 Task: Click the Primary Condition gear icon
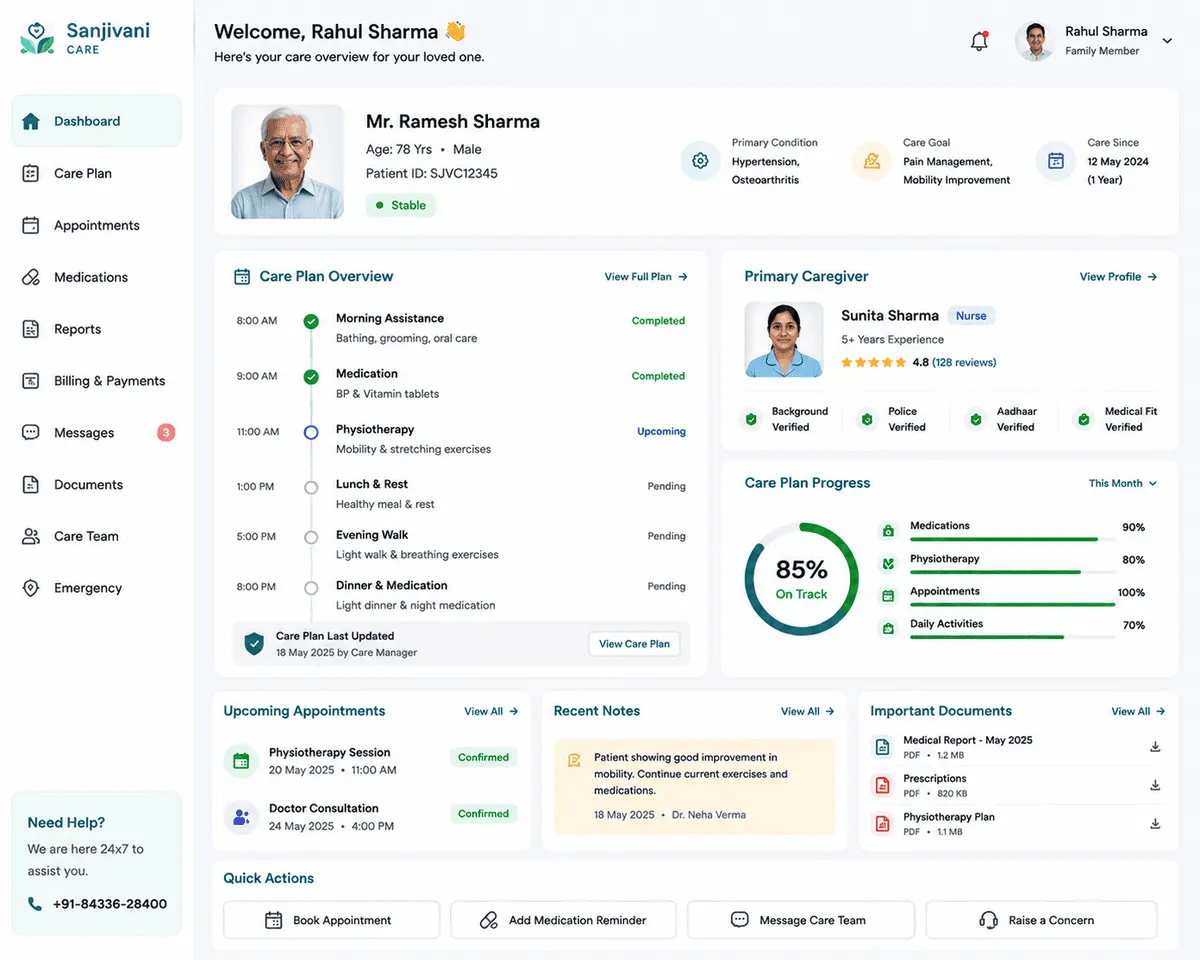[x=701, y=160]
